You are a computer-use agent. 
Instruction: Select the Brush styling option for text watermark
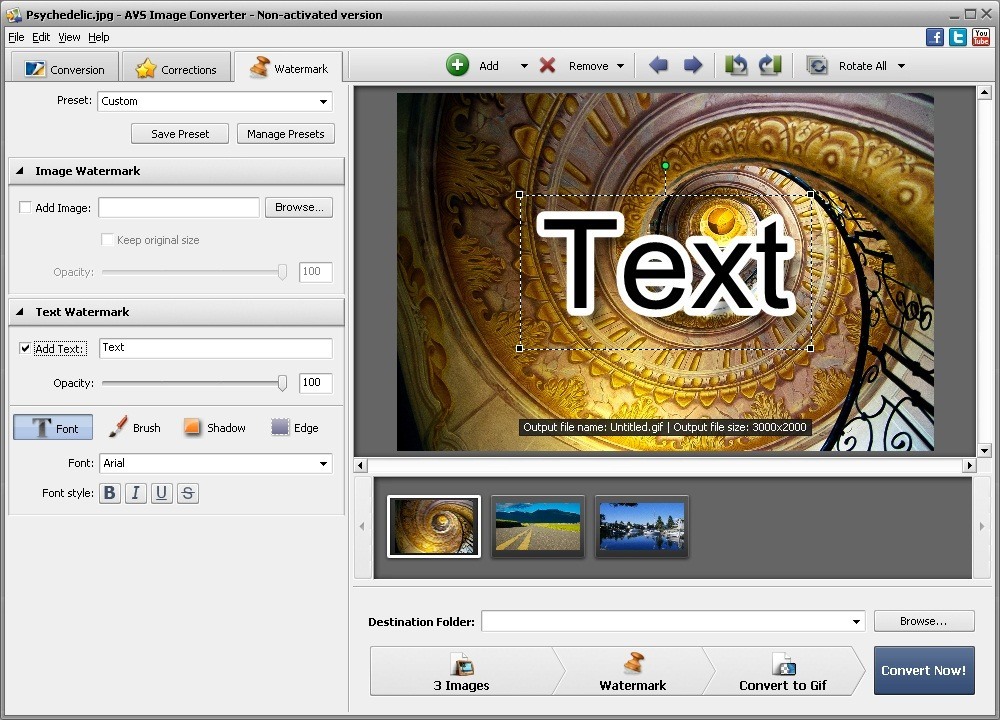click(x=134, y=427)
